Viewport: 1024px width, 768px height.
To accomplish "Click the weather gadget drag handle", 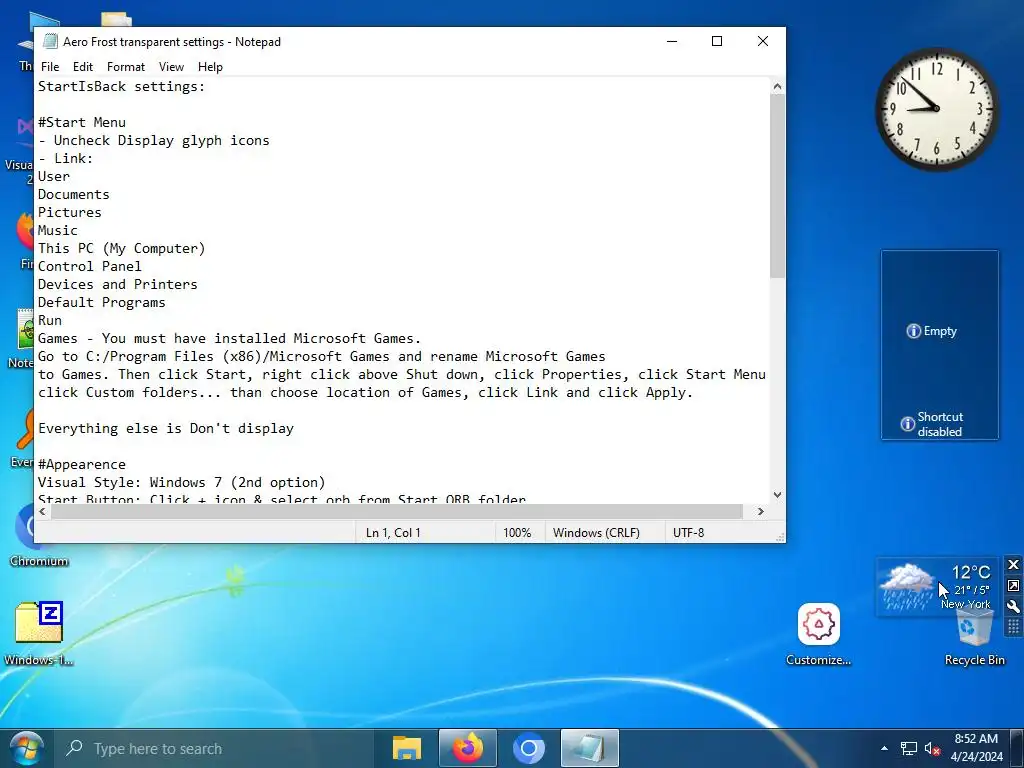I will click(x=1013, y=627).
